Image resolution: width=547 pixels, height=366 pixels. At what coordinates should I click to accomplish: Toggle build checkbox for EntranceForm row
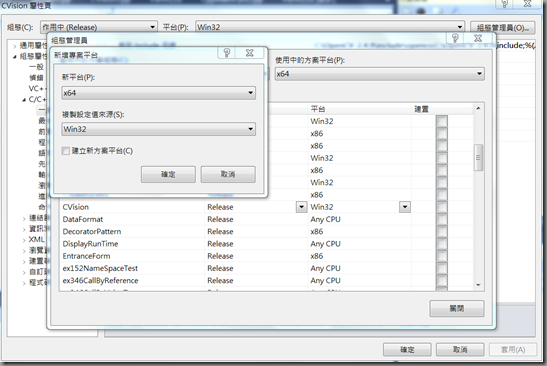442,256
